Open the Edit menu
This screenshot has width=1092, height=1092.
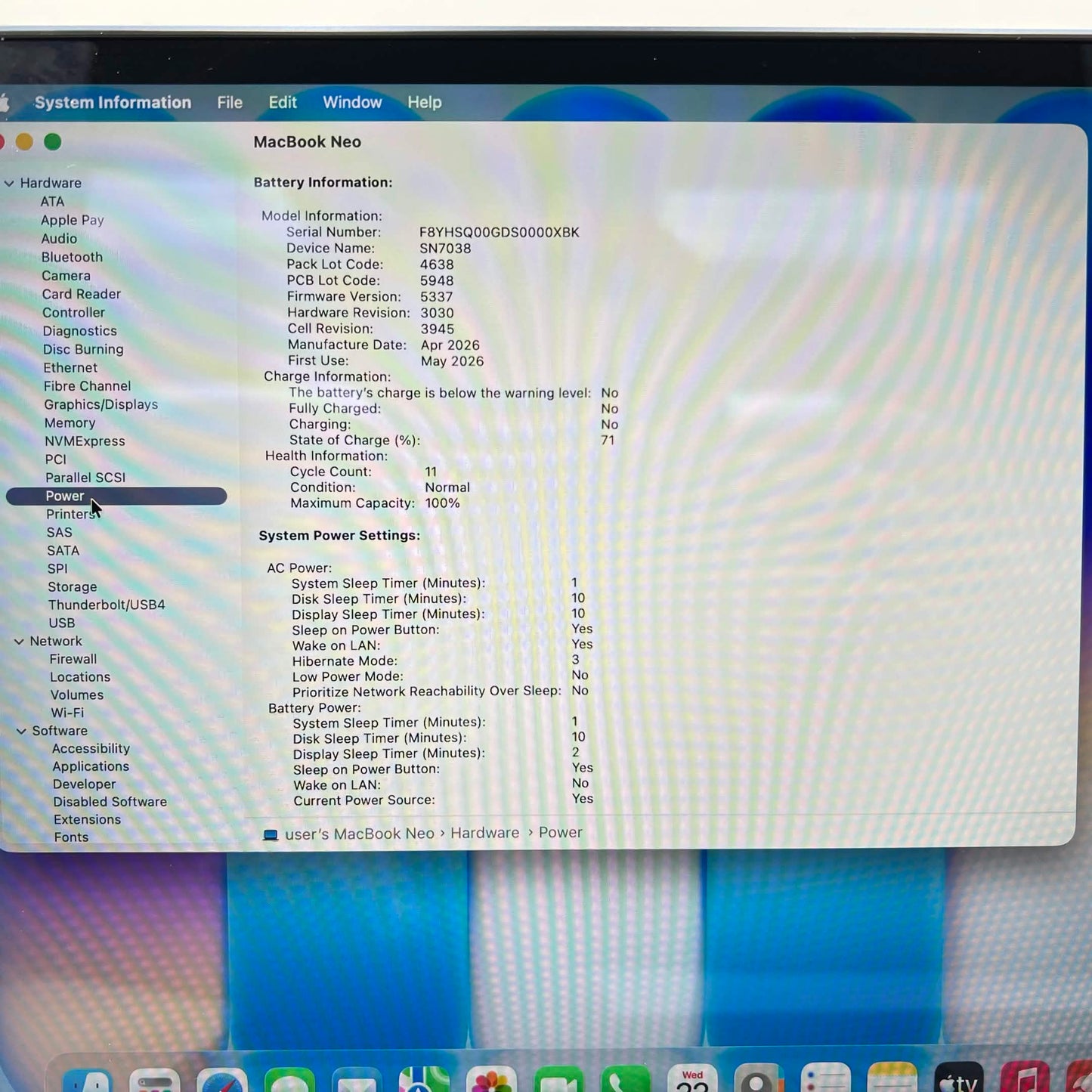(283, 103)
